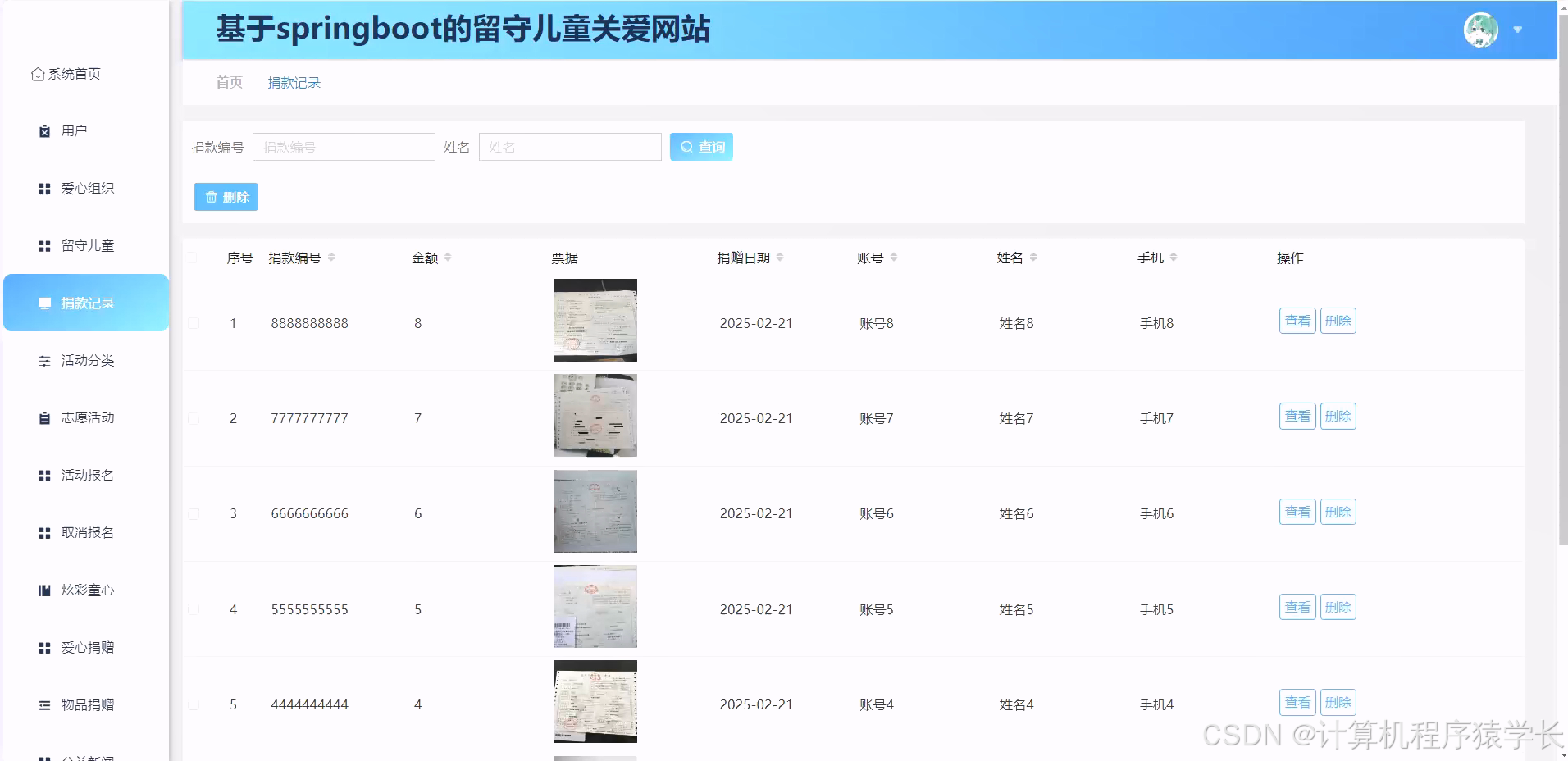Open the 用户 user management icon
Viewport: 1568px width, 761px height.
point(44,130)
